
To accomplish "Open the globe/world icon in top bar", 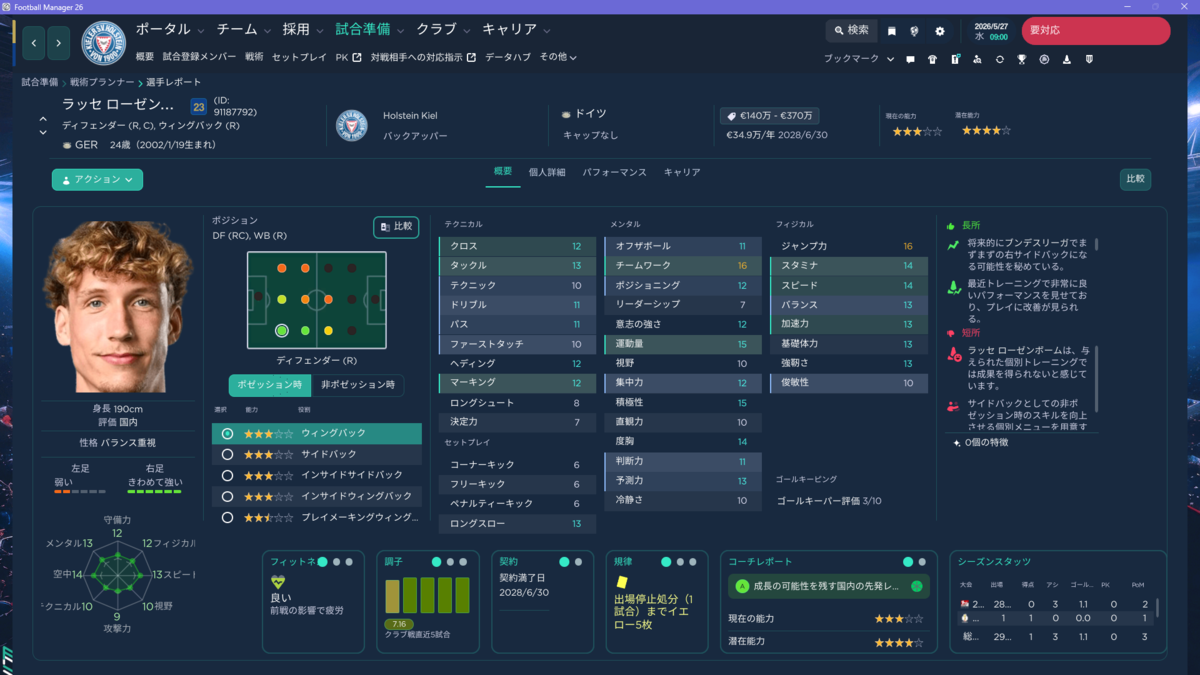I will coord(914,31).
